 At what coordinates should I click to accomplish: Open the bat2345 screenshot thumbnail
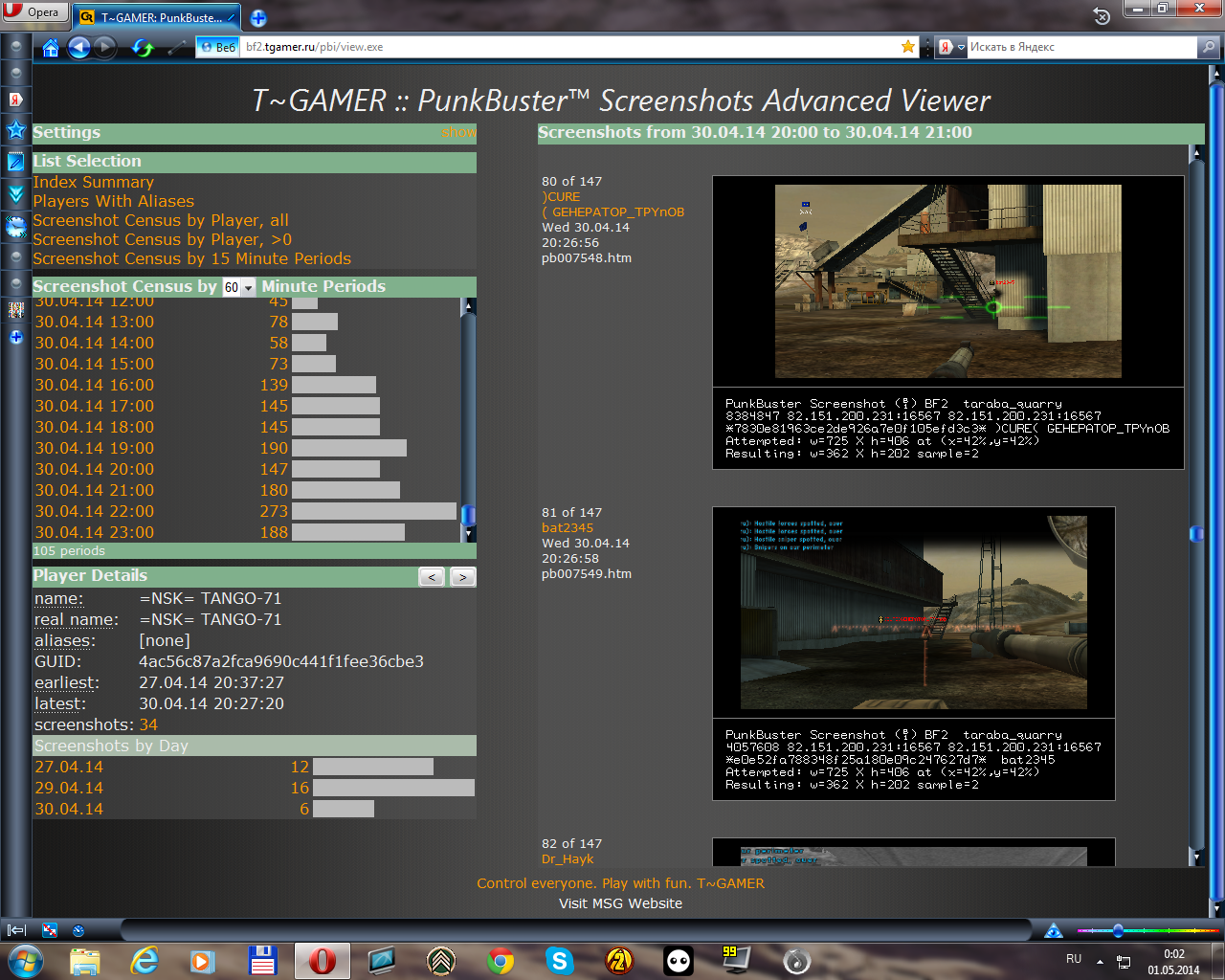[x=913, y=612]
